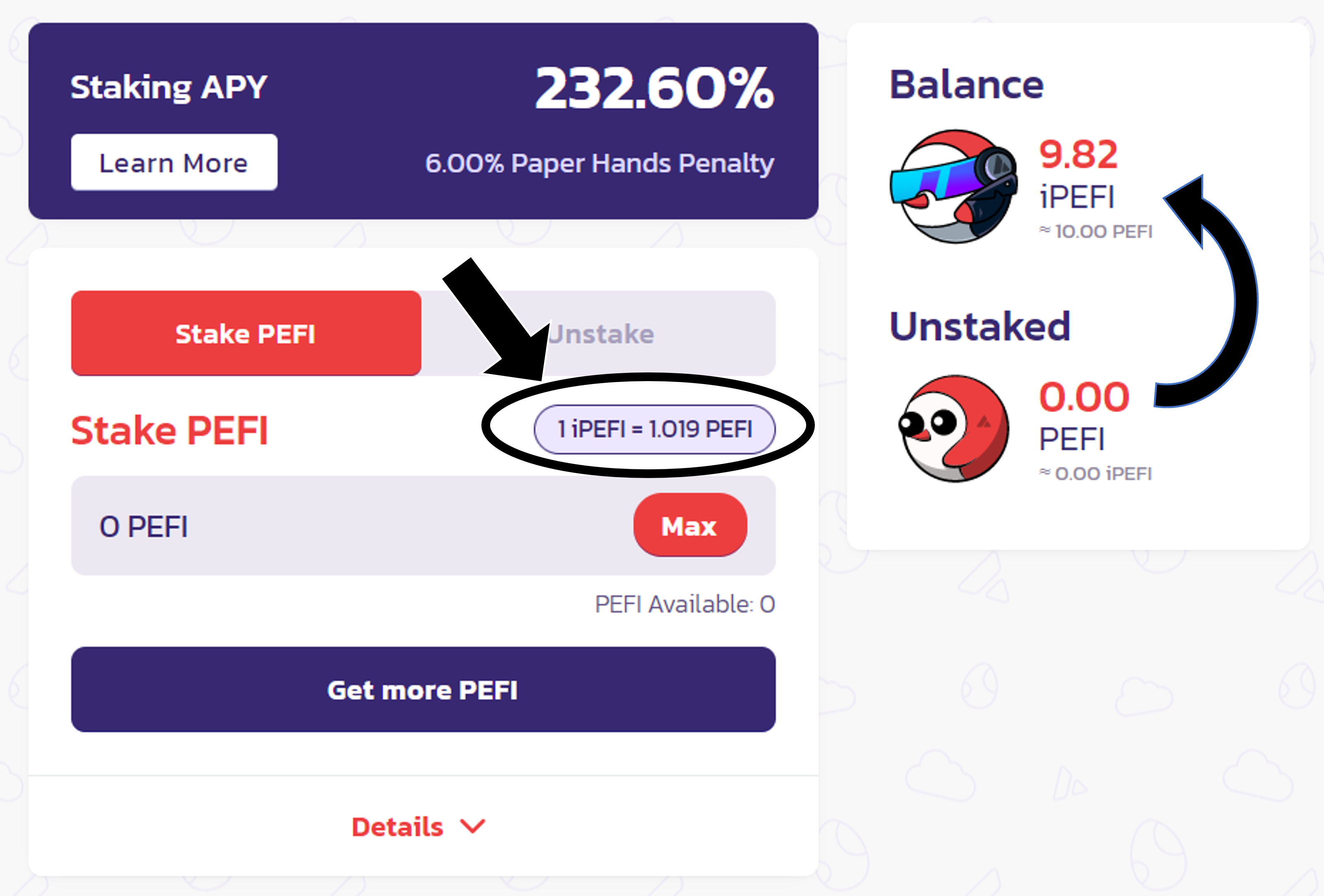Click the ≈ 0.00 iPEFI conversion text
The height and width of the screenshot is (896, 1324).
[x=1096, y=473]
